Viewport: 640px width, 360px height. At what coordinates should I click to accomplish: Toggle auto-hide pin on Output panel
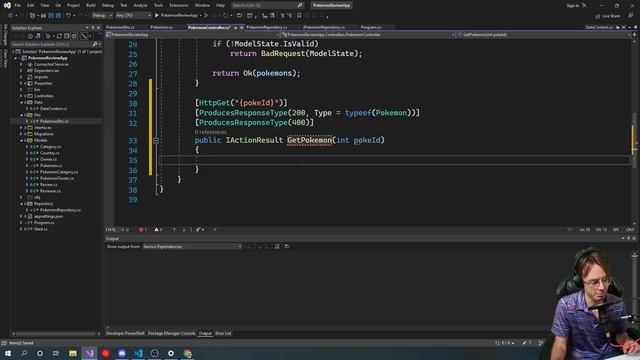629,238
